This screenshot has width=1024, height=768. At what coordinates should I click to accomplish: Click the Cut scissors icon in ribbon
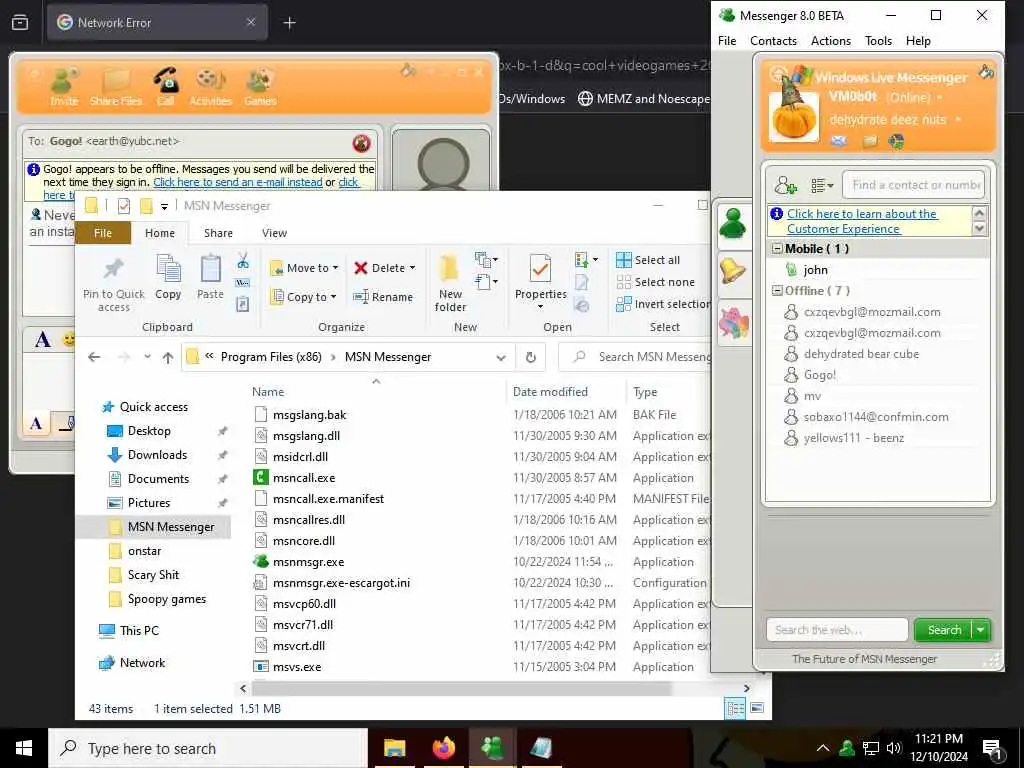click(x=243, y=261)
